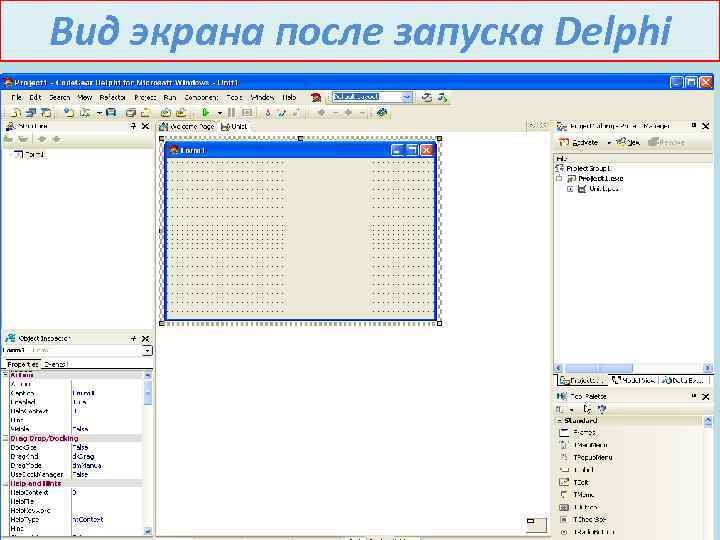
Task: Click the Delphi helmet icon in menu bar
Action: coord(316,97)
